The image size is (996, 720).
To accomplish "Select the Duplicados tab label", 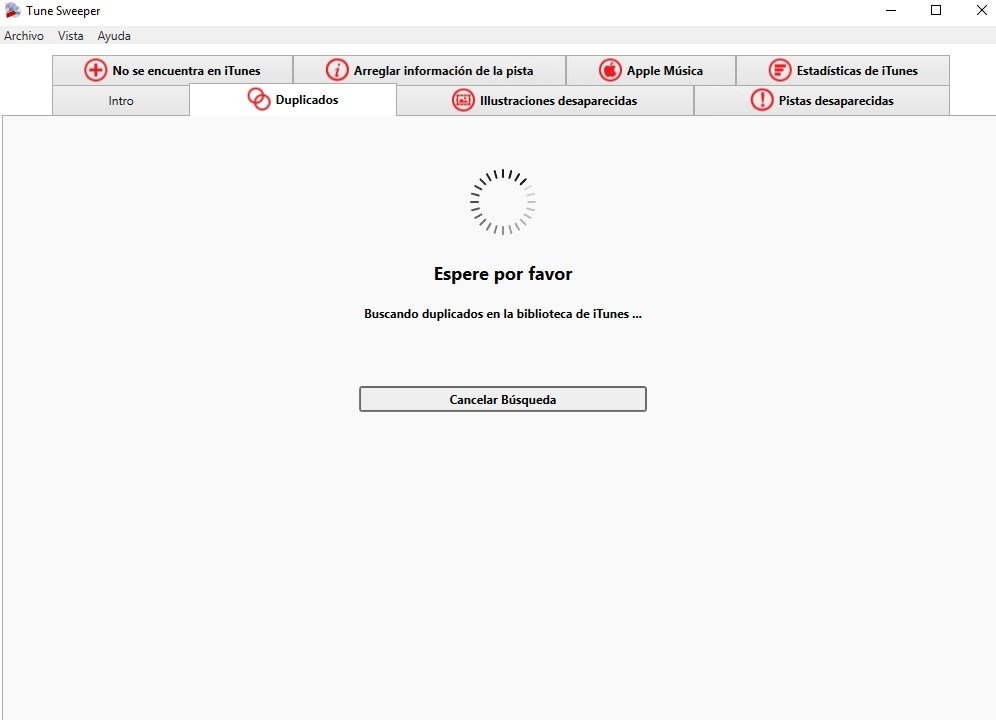I will pos(307,100).
